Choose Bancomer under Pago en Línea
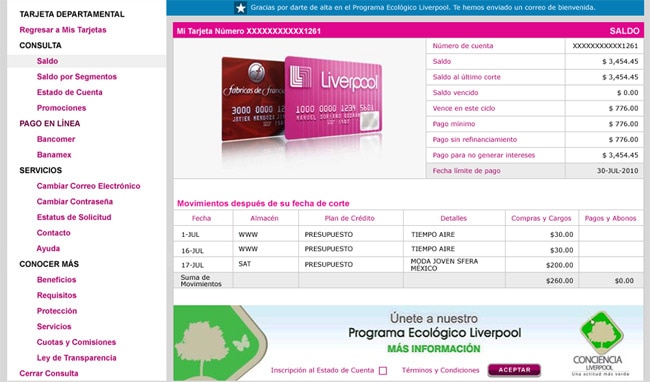 tap(56, 139)
